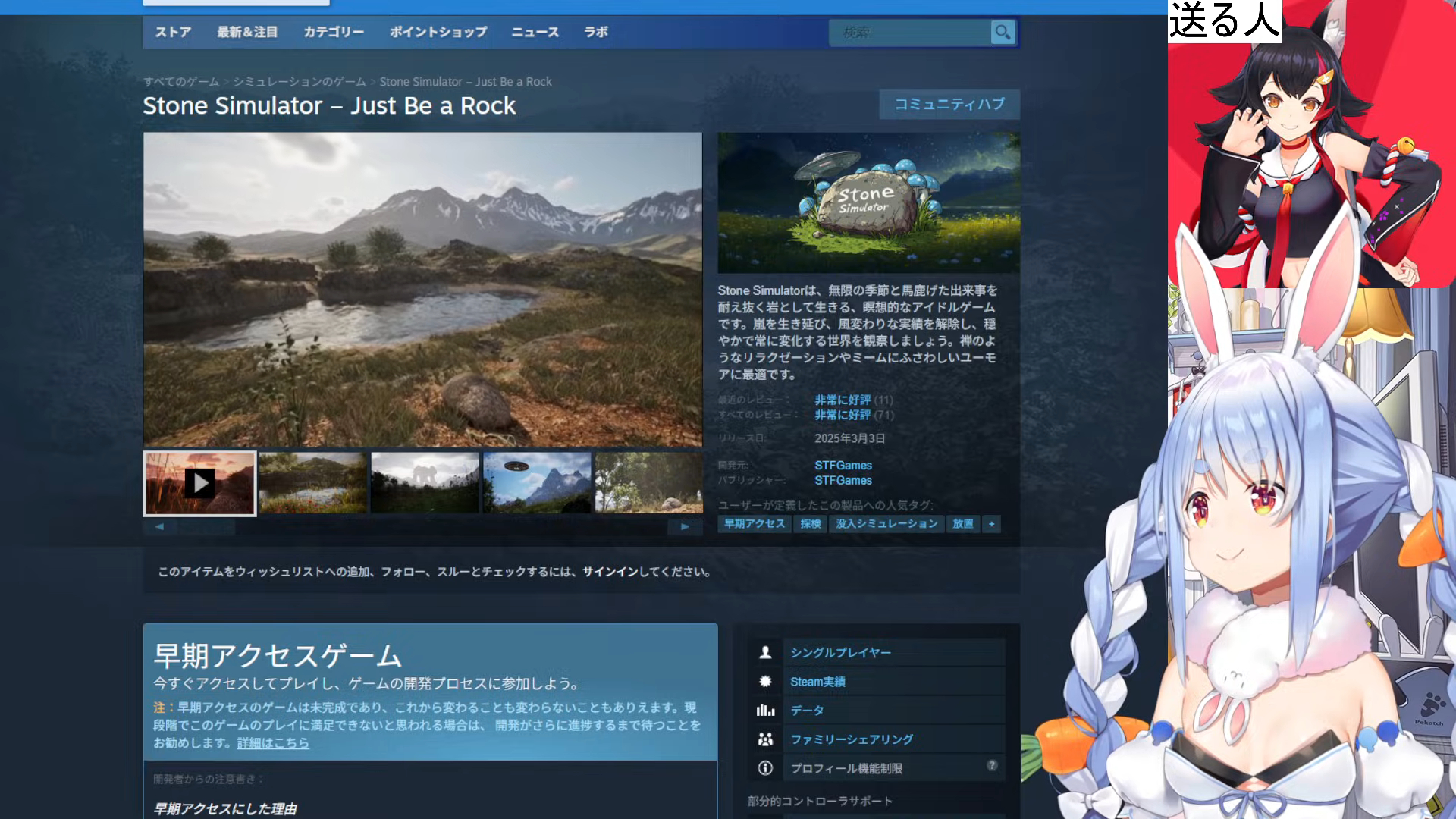Click the 早期アクセスゲーム heading text
The image size is (1456, 819).
278,655
